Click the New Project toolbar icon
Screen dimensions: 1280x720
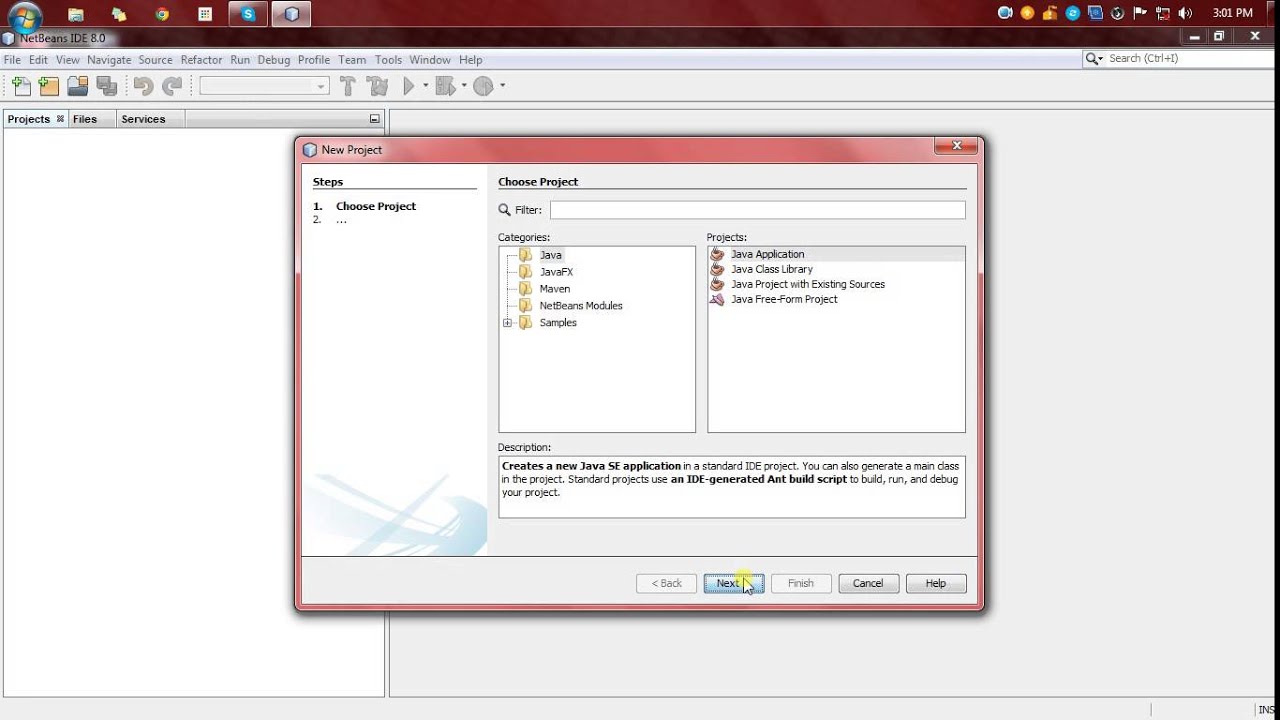tap(48, 86)
